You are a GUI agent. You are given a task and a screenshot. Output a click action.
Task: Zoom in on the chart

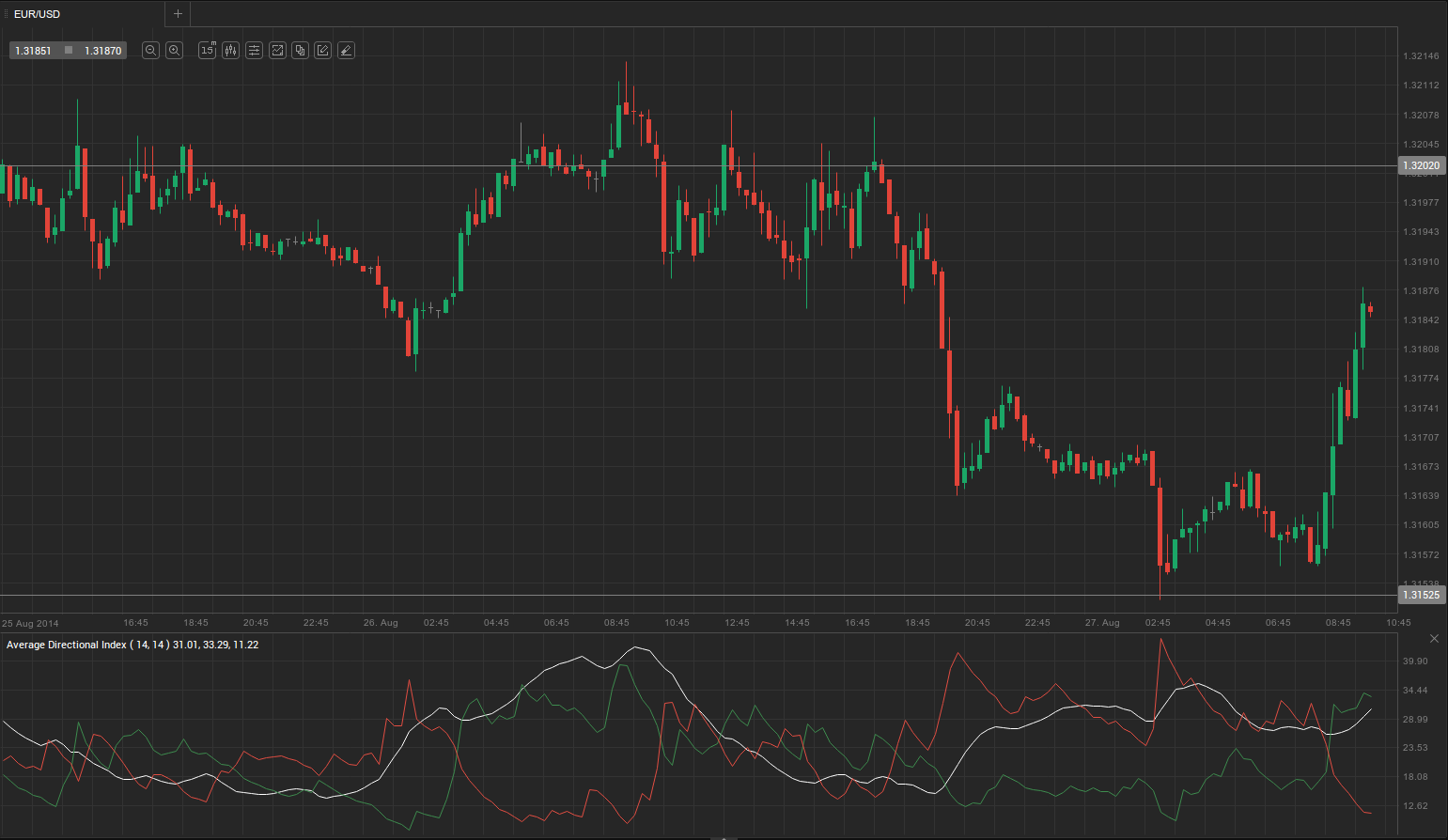click(x=174, y=51)
